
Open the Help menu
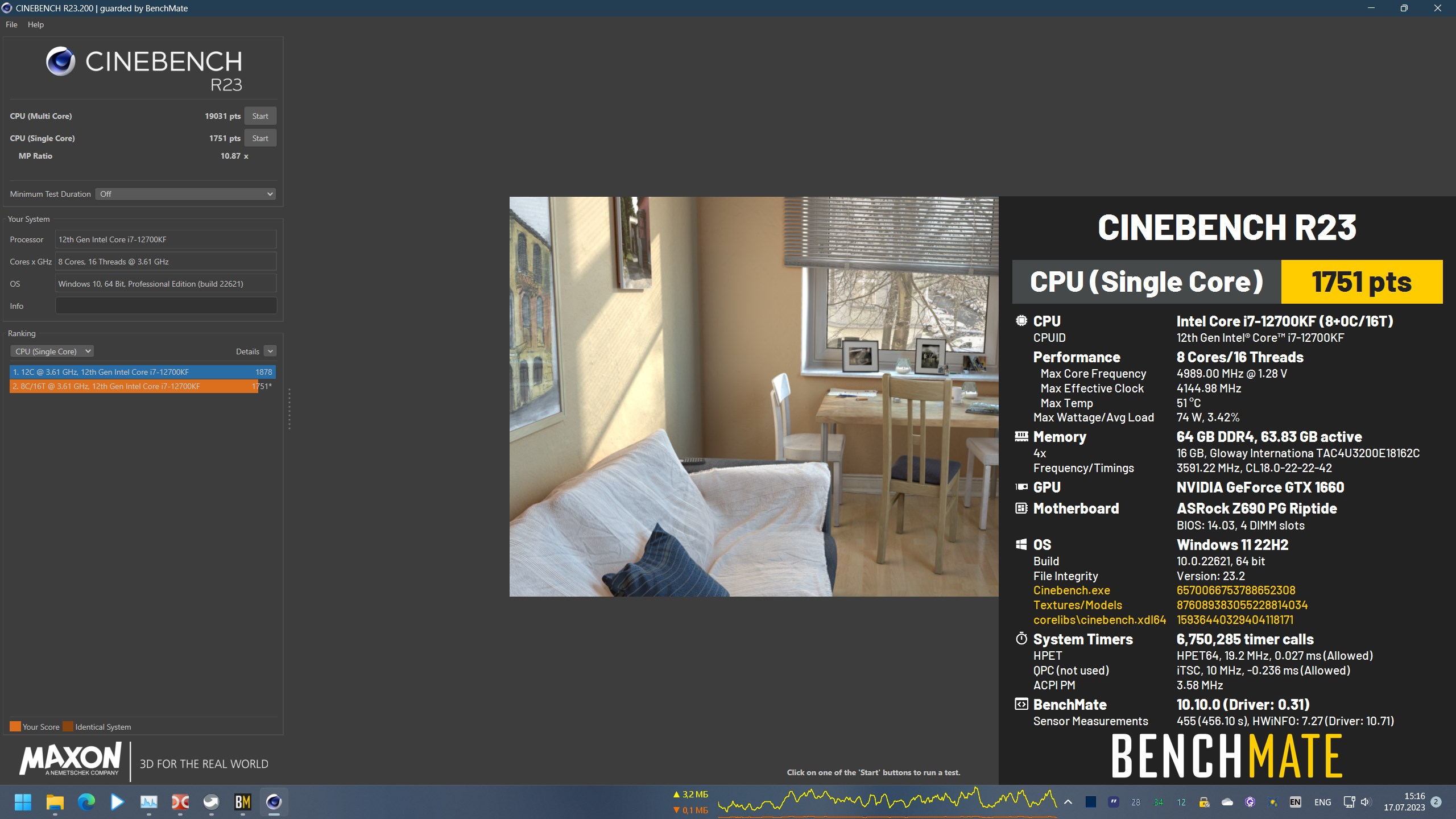coord(35,24)
